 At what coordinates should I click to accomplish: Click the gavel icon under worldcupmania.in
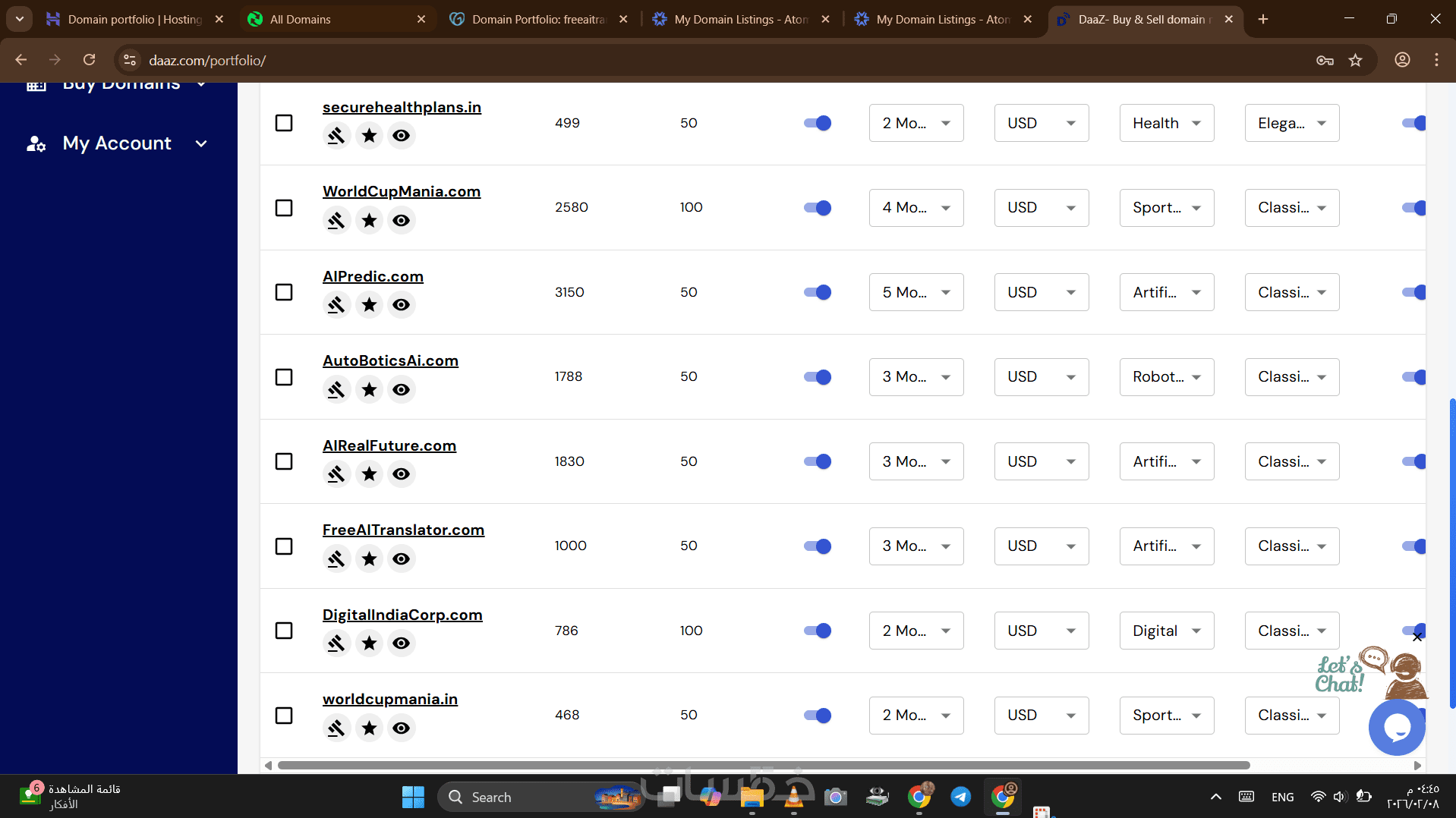pos(336,728)
